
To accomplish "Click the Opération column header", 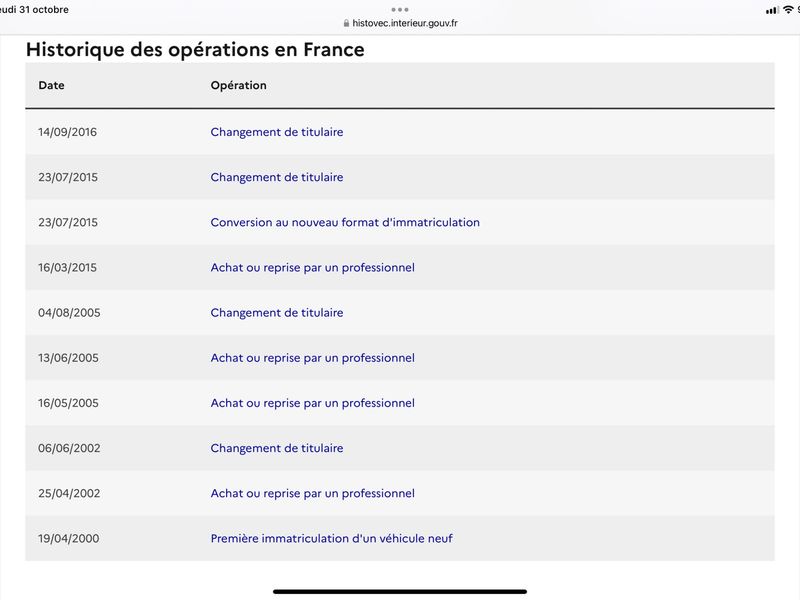I will click(238, 85).
